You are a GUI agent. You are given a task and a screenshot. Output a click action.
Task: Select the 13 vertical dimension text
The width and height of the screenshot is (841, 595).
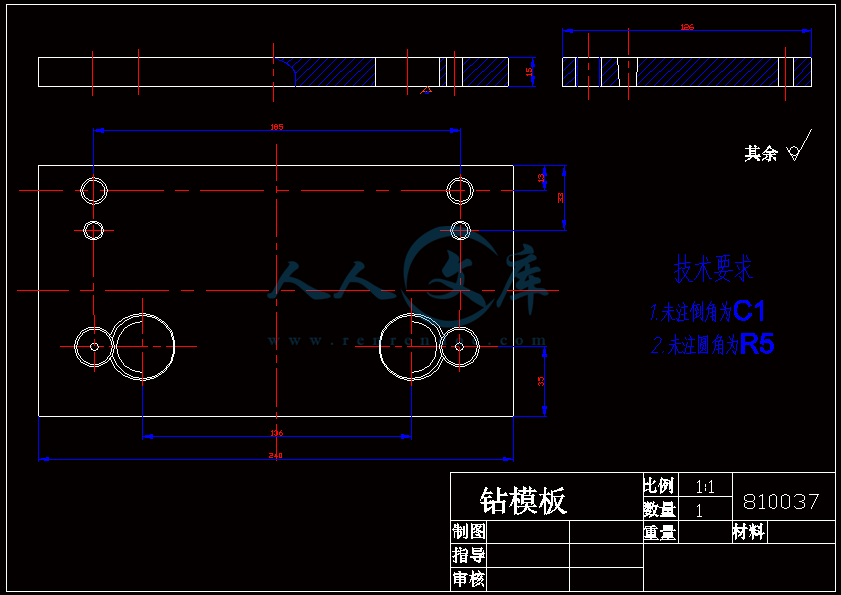[542, 177]
